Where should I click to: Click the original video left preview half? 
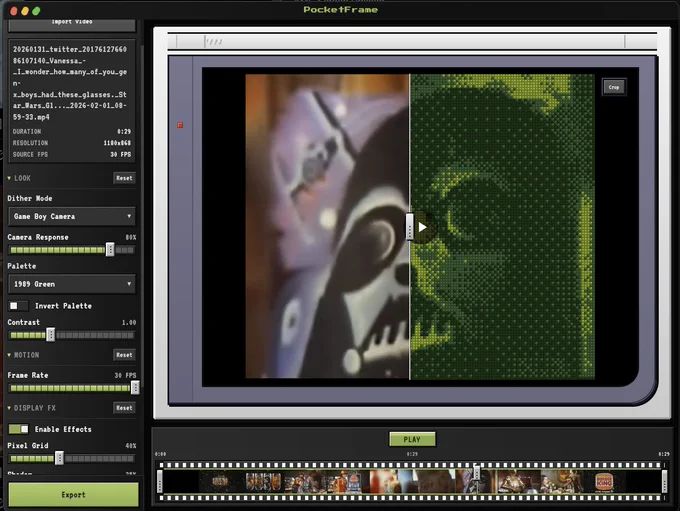[327, 226]
